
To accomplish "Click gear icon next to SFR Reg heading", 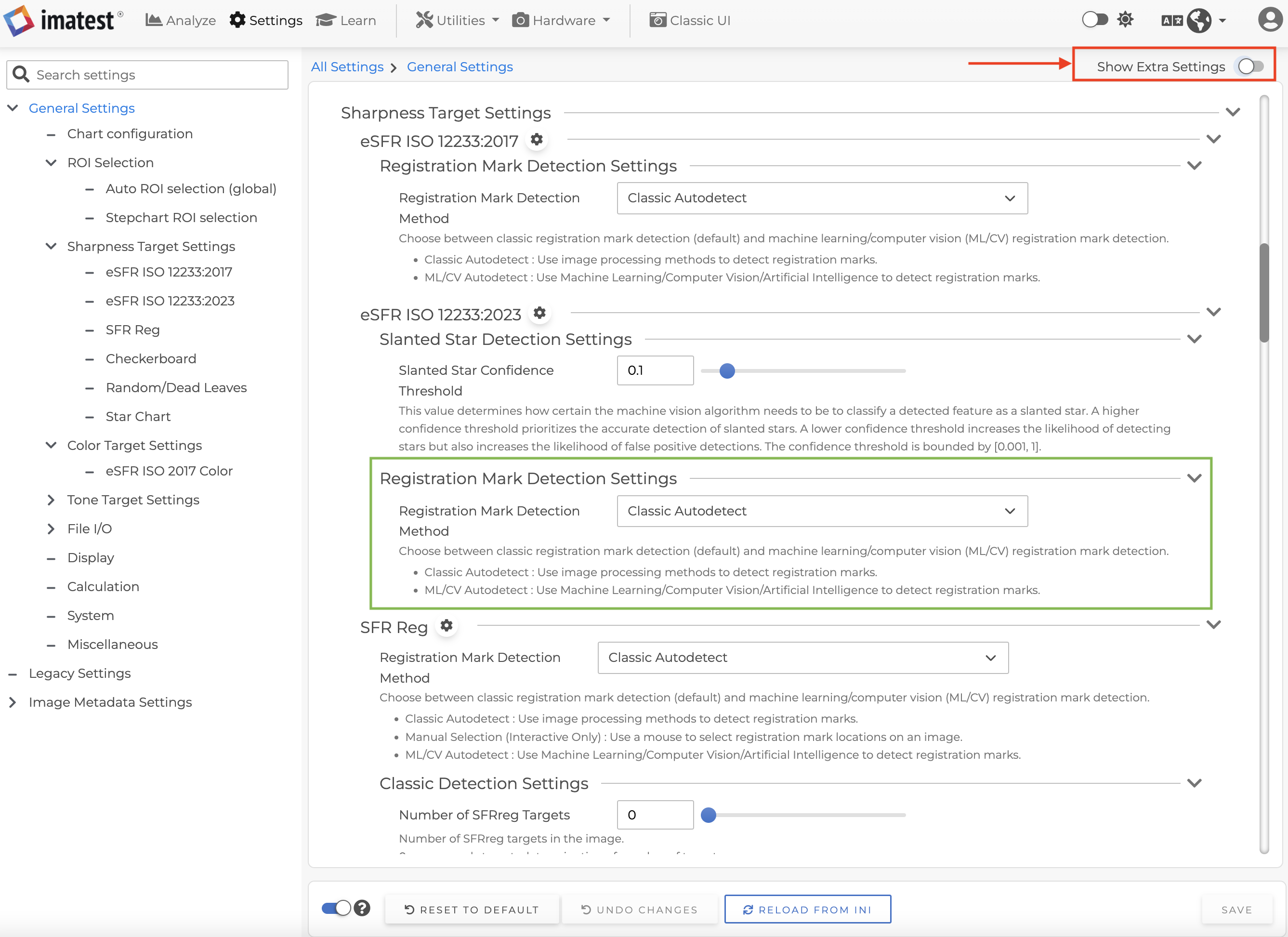I will click(x=447, y=626).
